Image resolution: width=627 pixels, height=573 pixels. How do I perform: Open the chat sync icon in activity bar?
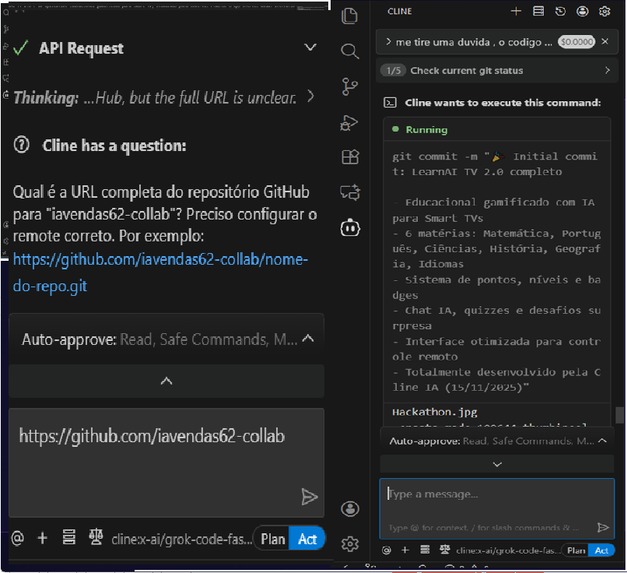click(350, 193)
